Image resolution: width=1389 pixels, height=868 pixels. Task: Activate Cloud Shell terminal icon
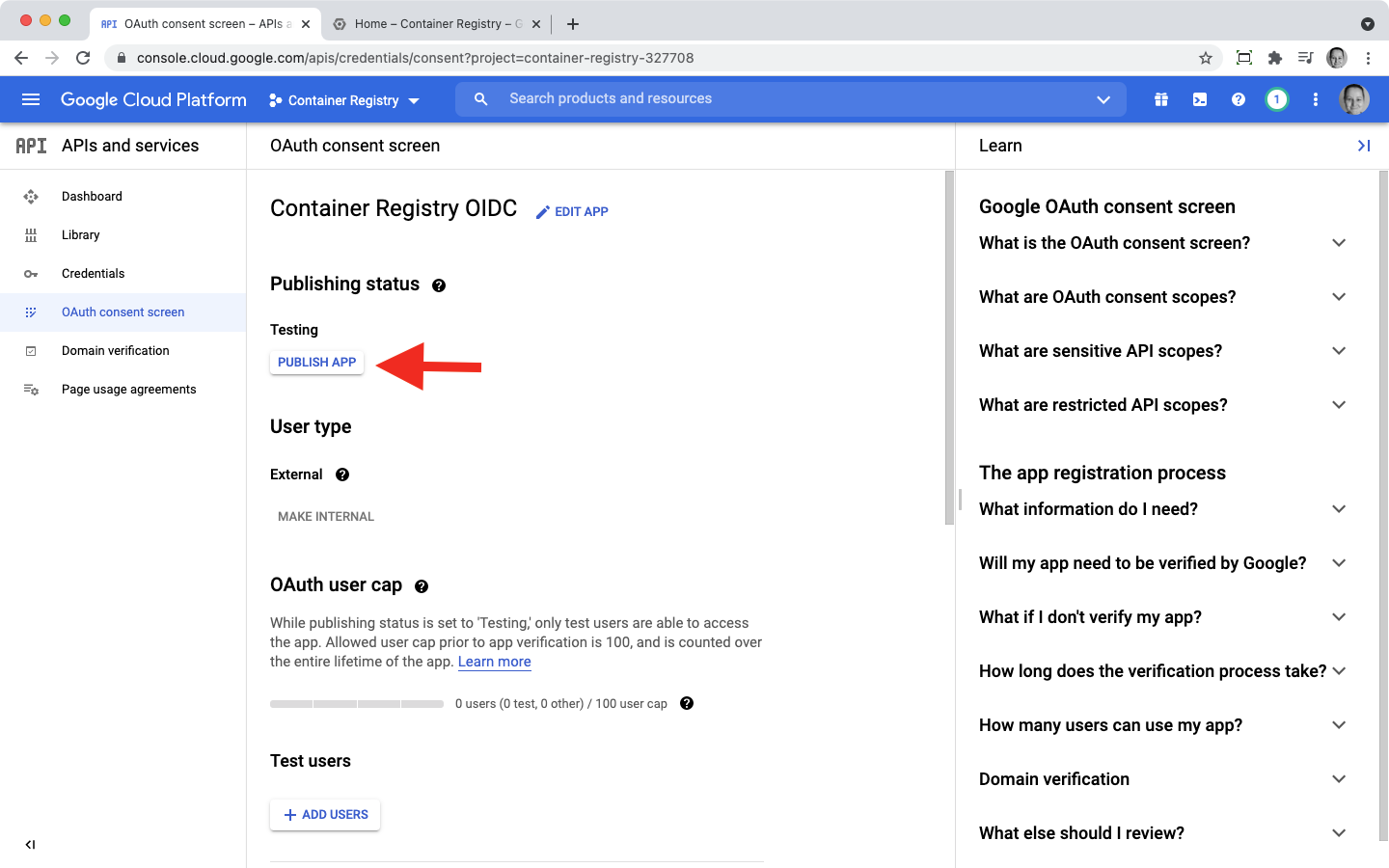point(1200,99)
